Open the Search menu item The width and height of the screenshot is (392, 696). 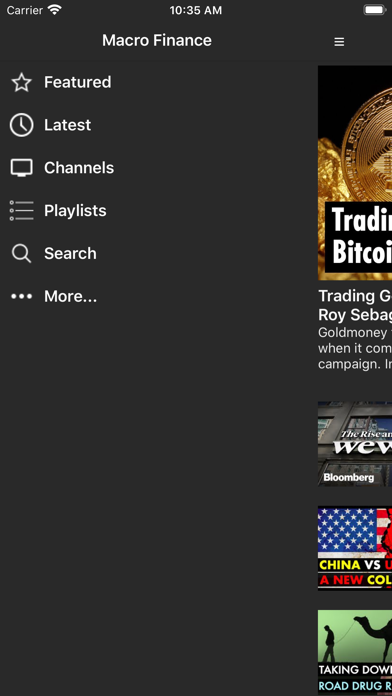(x=70, y=253)
